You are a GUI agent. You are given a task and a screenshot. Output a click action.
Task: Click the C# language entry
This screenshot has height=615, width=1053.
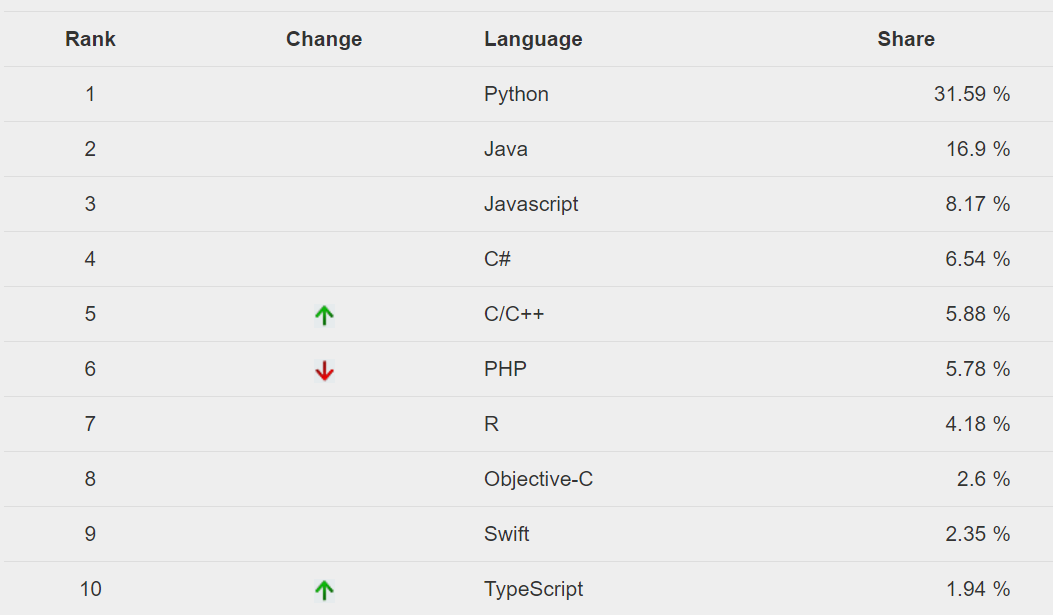[498, 259]
